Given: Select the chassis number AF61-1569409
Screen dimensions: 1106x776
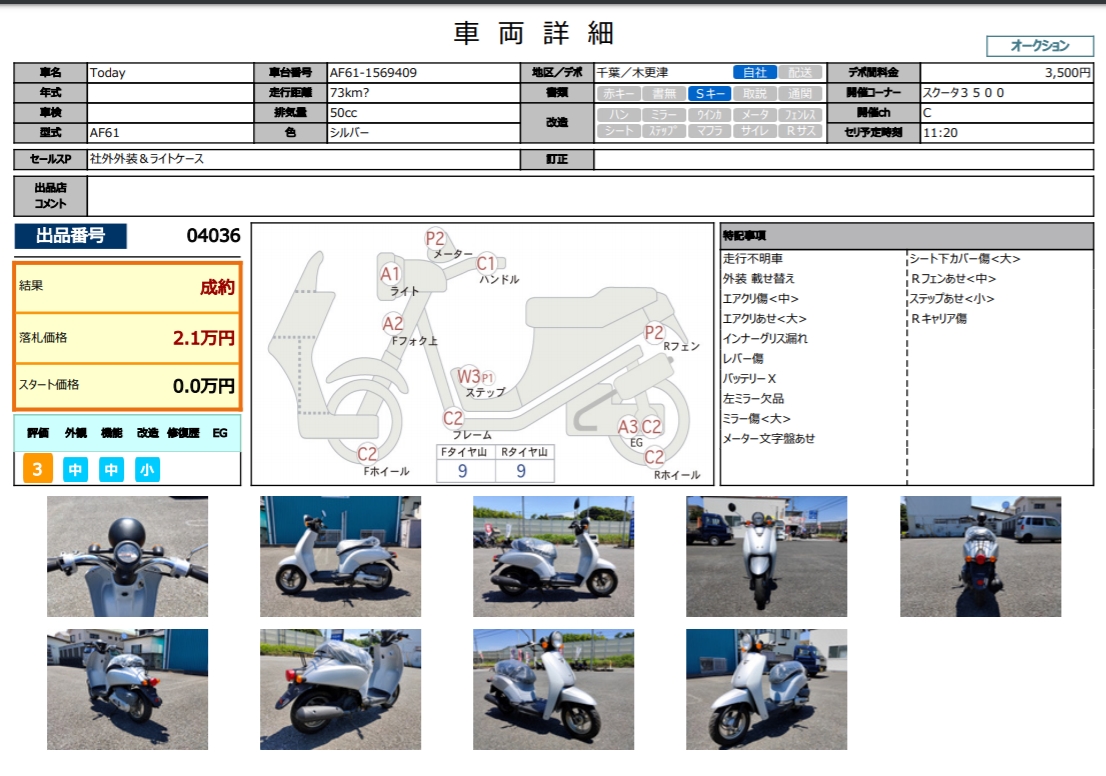Looking at the screenshot, I should (x=373, y=73).
